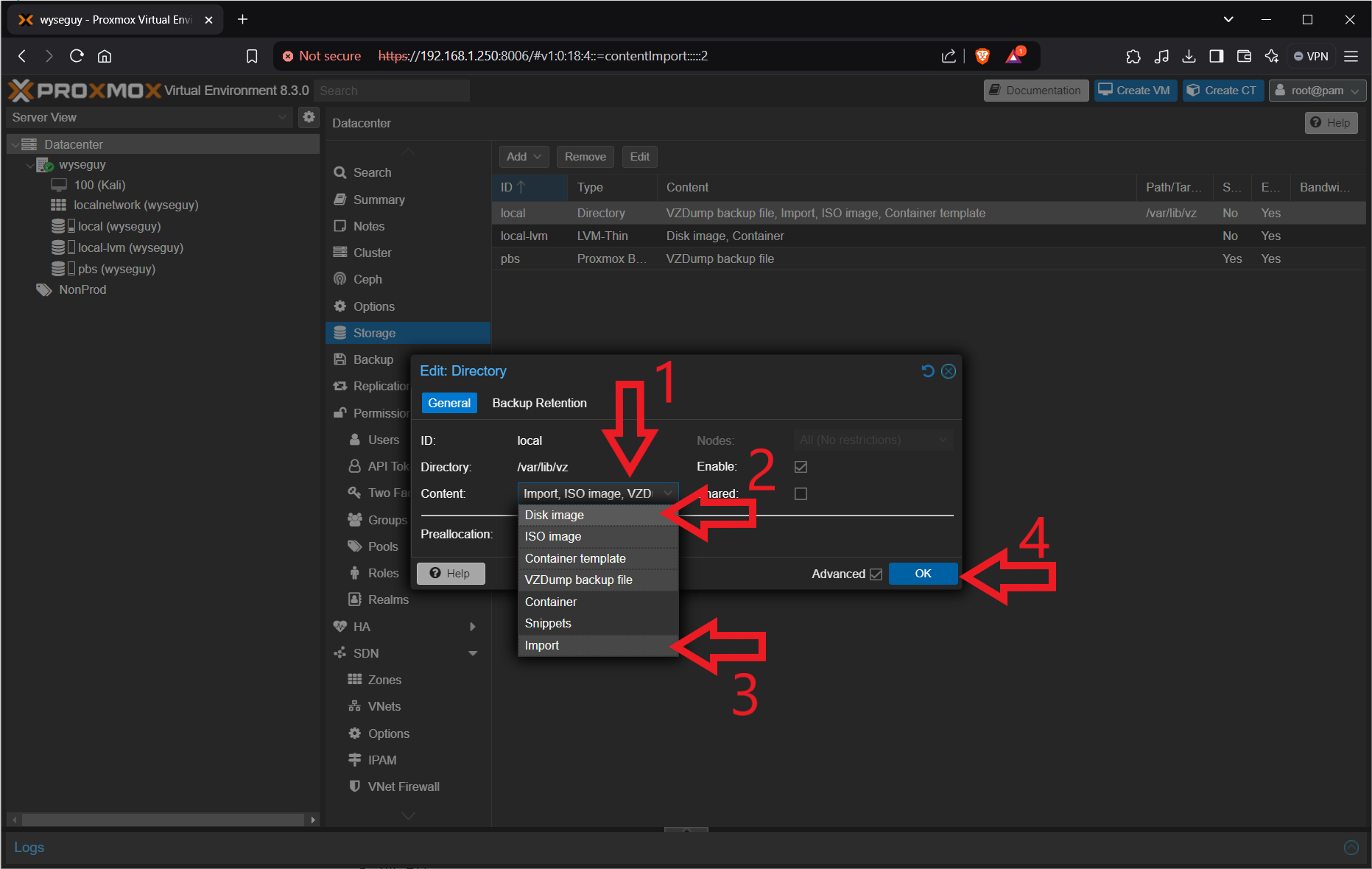Select the NonProd tag in tree
The width and height of the screenshot is (1372, 869).
click(x=82, y=289)
